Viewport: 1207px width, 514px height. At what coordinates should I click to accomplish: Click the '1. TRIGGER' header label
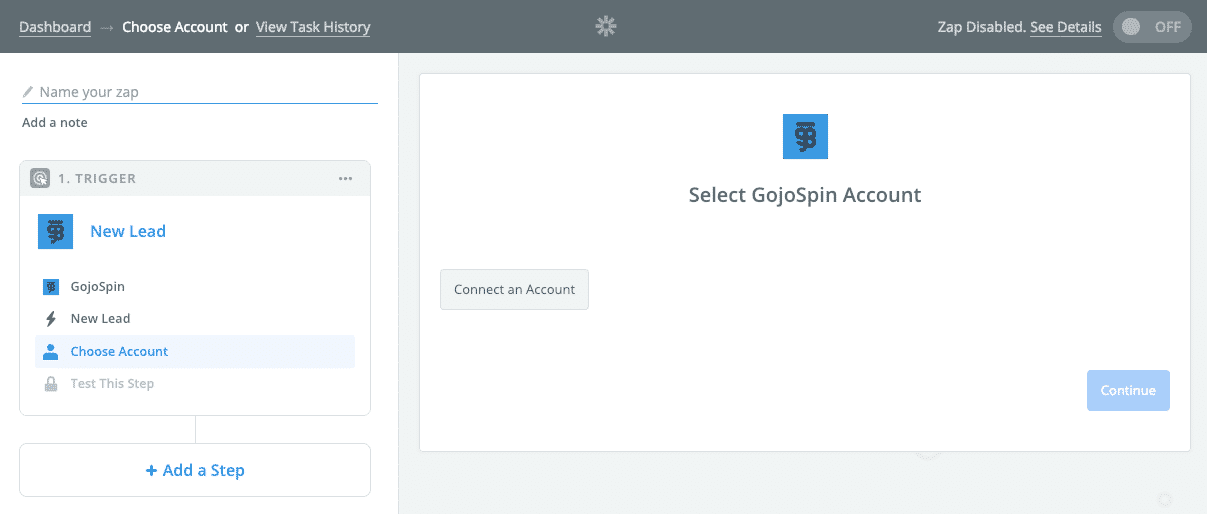point(97,178)
